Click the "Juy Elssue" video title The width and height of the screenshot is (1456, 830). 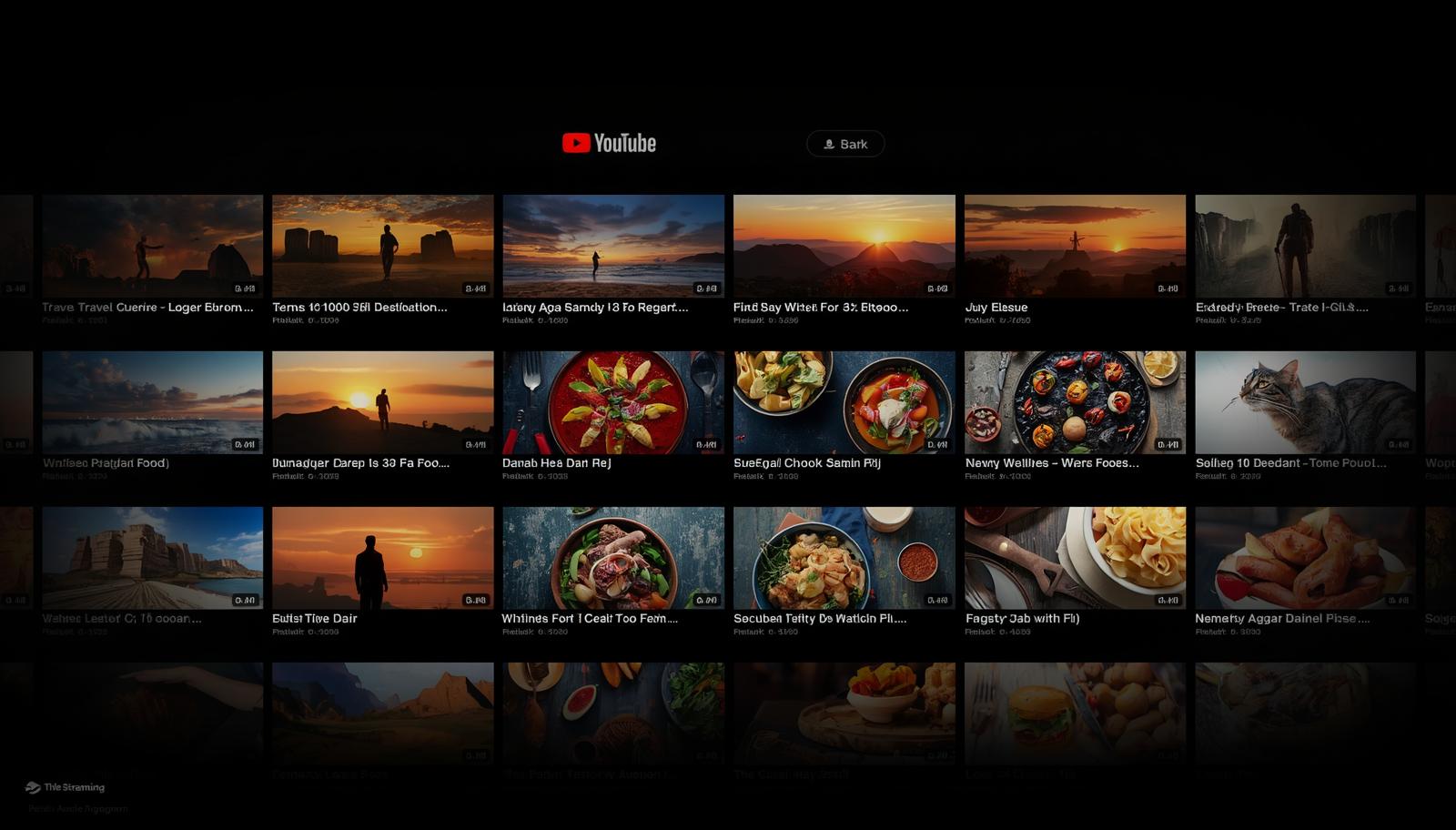996,308
